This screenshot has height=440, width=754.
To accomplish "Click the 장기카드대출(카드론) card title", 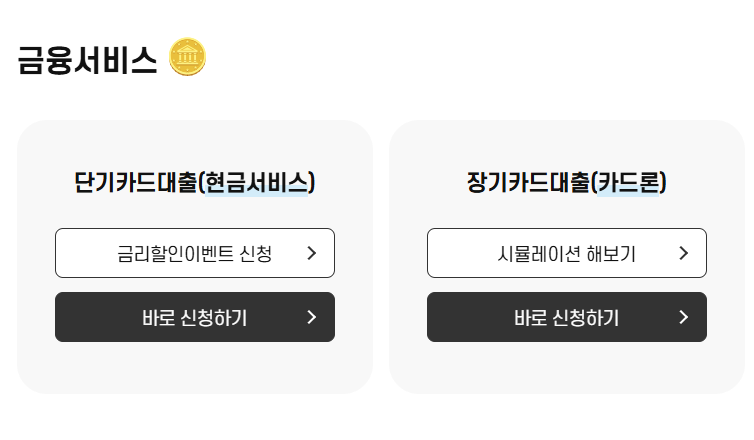I will point(567,182).
